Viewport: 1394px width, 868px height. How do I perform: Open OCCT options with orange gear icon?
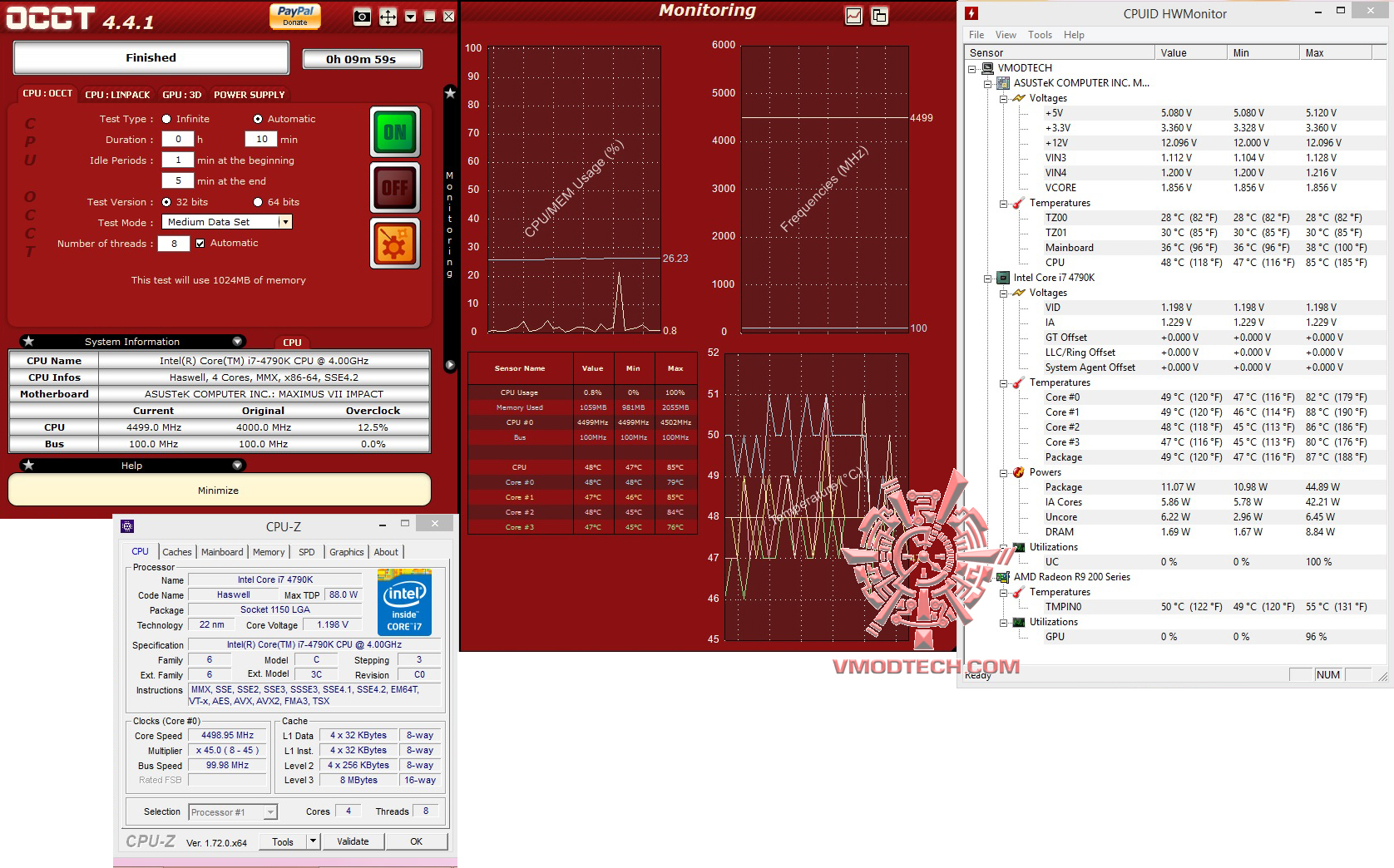click(x=394, y=243)
